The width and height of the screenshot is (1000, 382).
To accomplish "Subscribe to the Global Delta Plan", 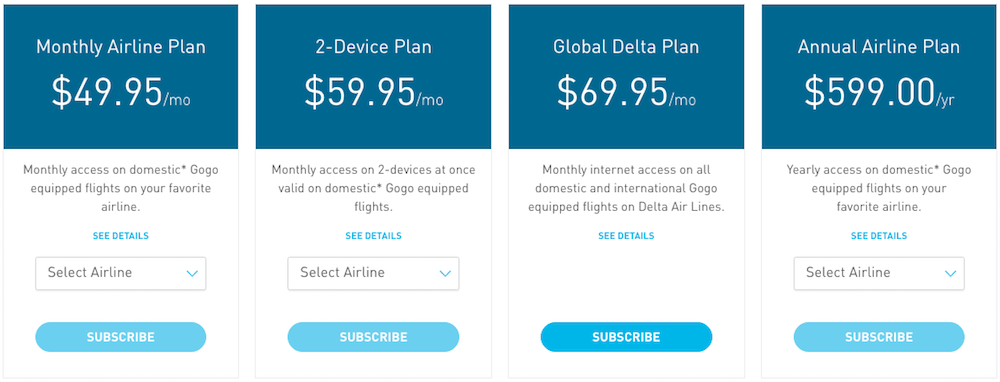I will coord(626,337).
